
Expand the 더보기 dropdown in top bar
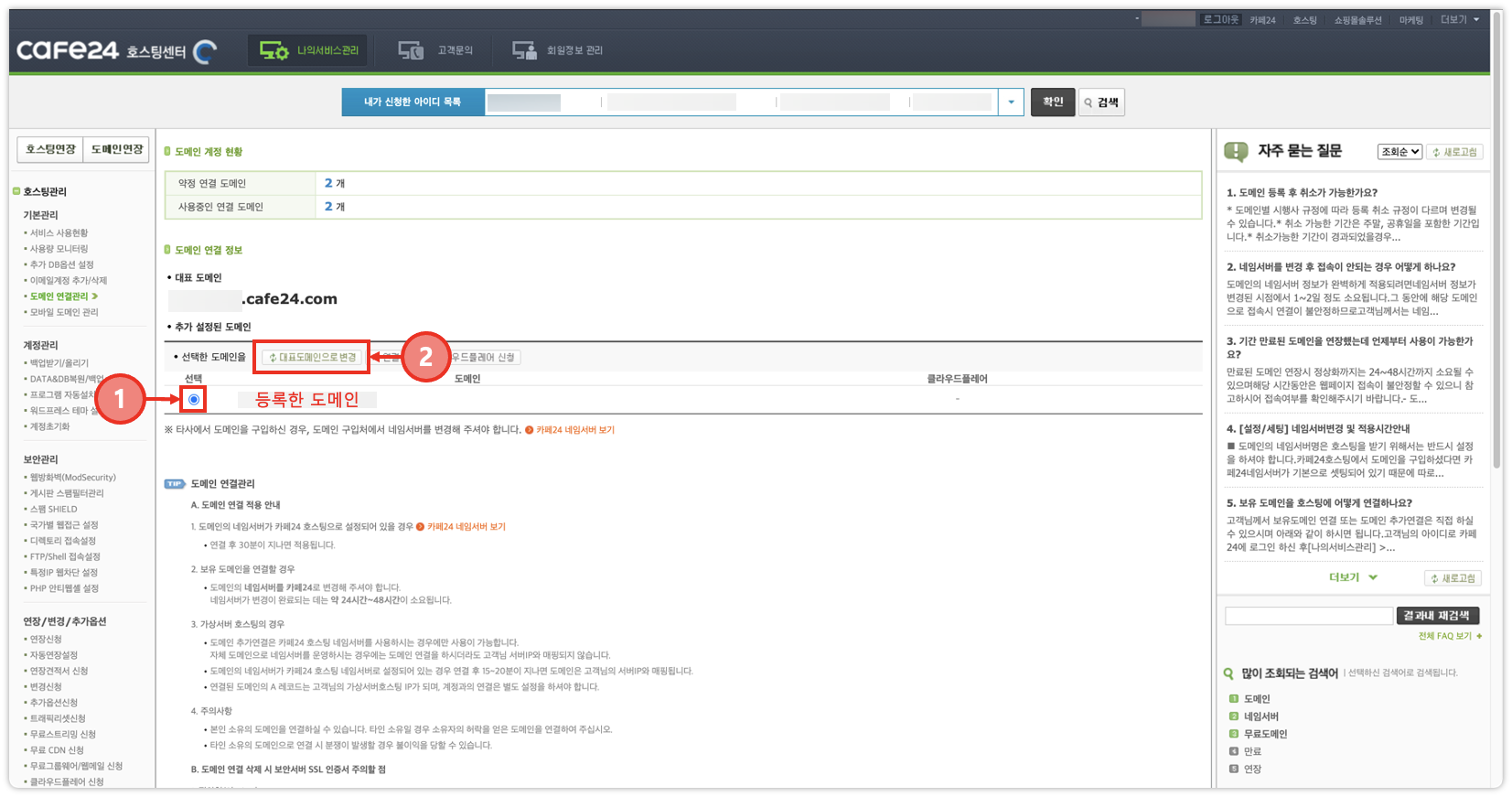pos(1460,19)
